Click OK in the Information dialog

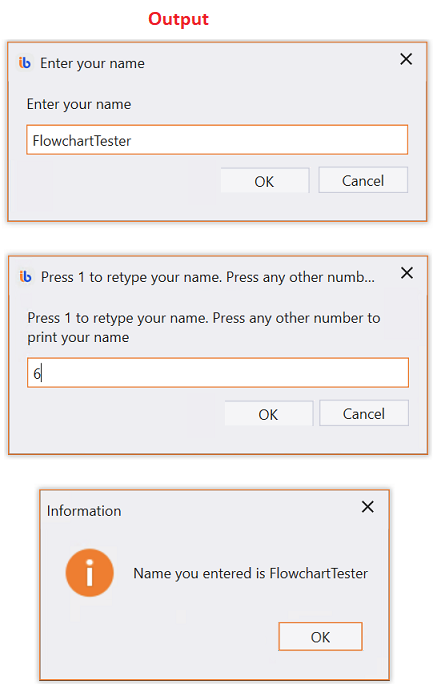320,636
